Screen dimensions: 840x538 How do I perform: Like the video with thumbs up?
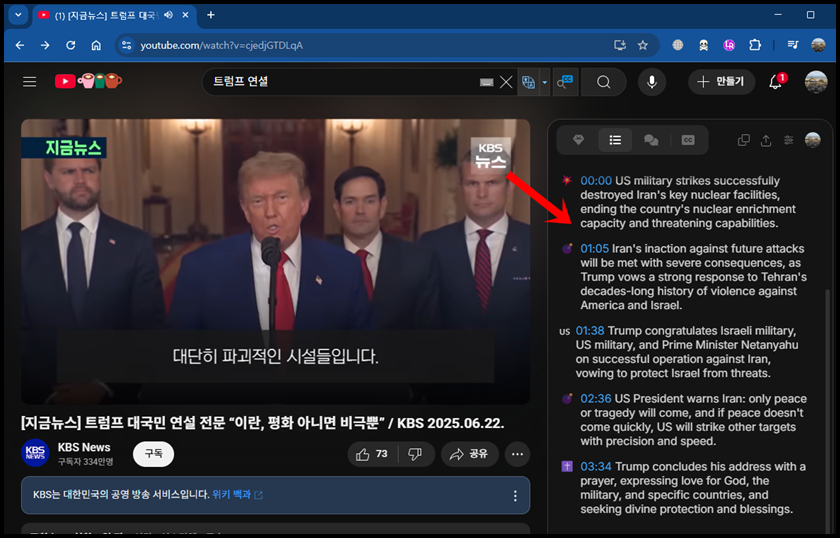click(373, 454)
